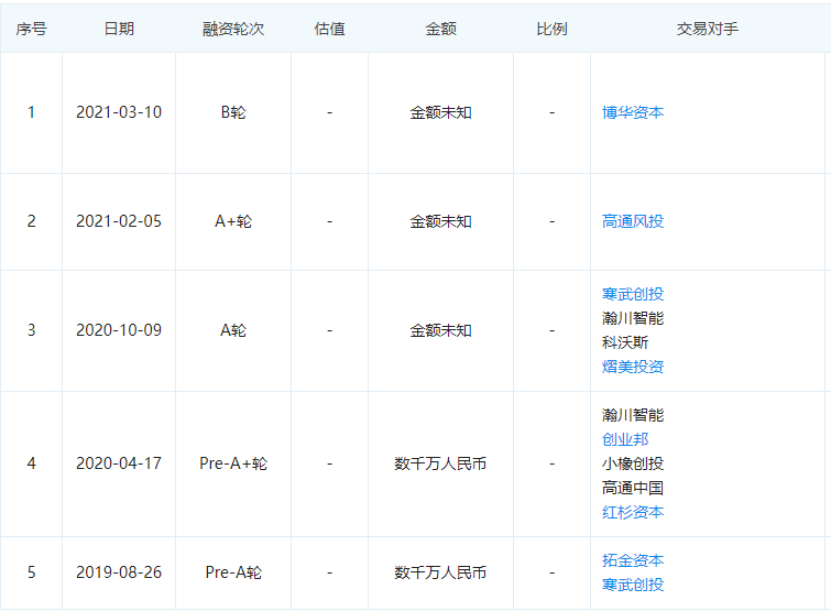Image resolution: width=831 pixels, height=611 pixels.
Task: Select 数千万人民币 in the Pre-A+轮 row
Action: [x=440, y=464]
